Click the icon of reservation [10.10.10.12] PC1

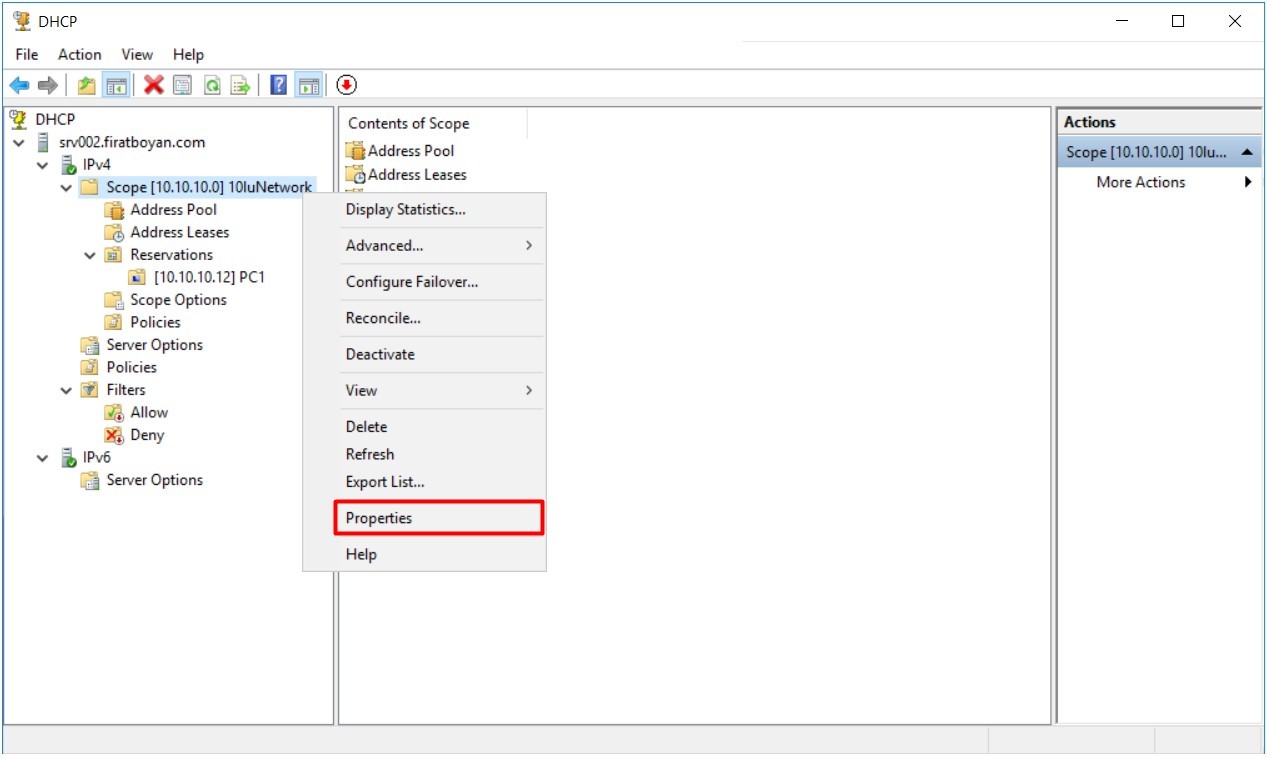138,277
